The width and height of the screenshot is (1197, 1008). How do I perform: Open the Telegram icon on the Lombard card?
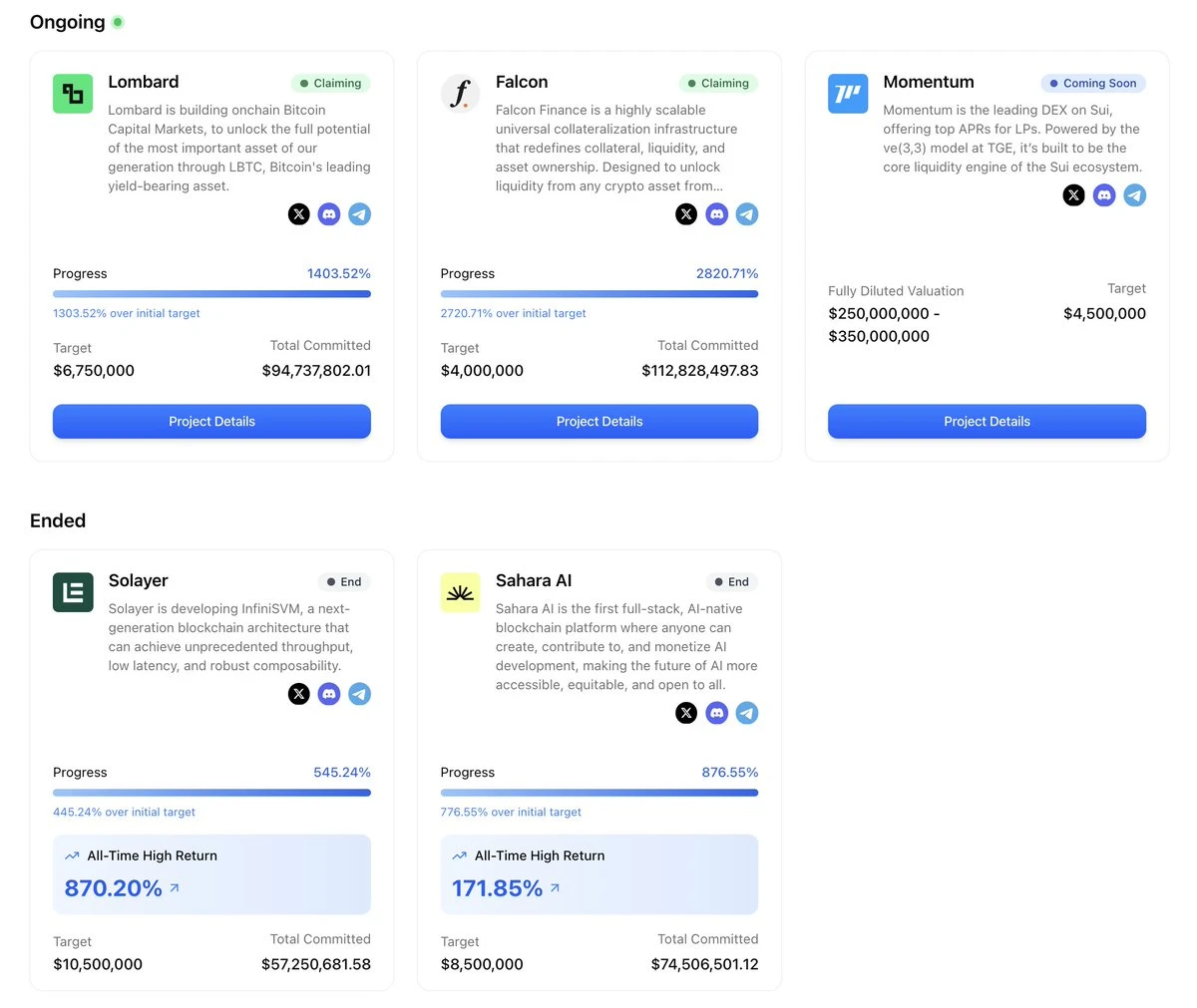[360, 213]
